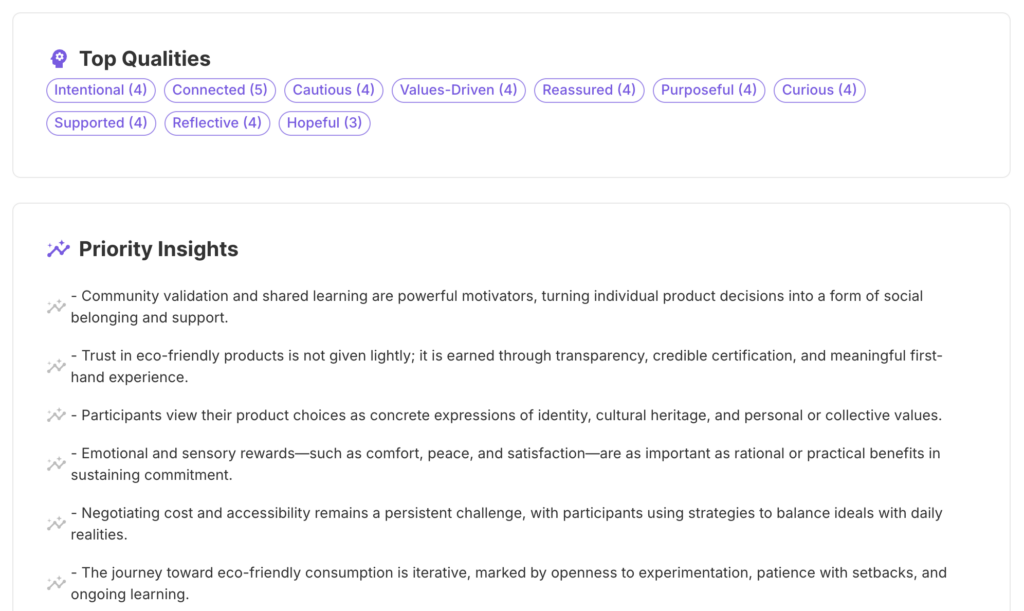Image resolution: width=1024 pixels, height=611 pixels.
Task: Select the Reflective (4) quality tag
Action: point(217,123)
